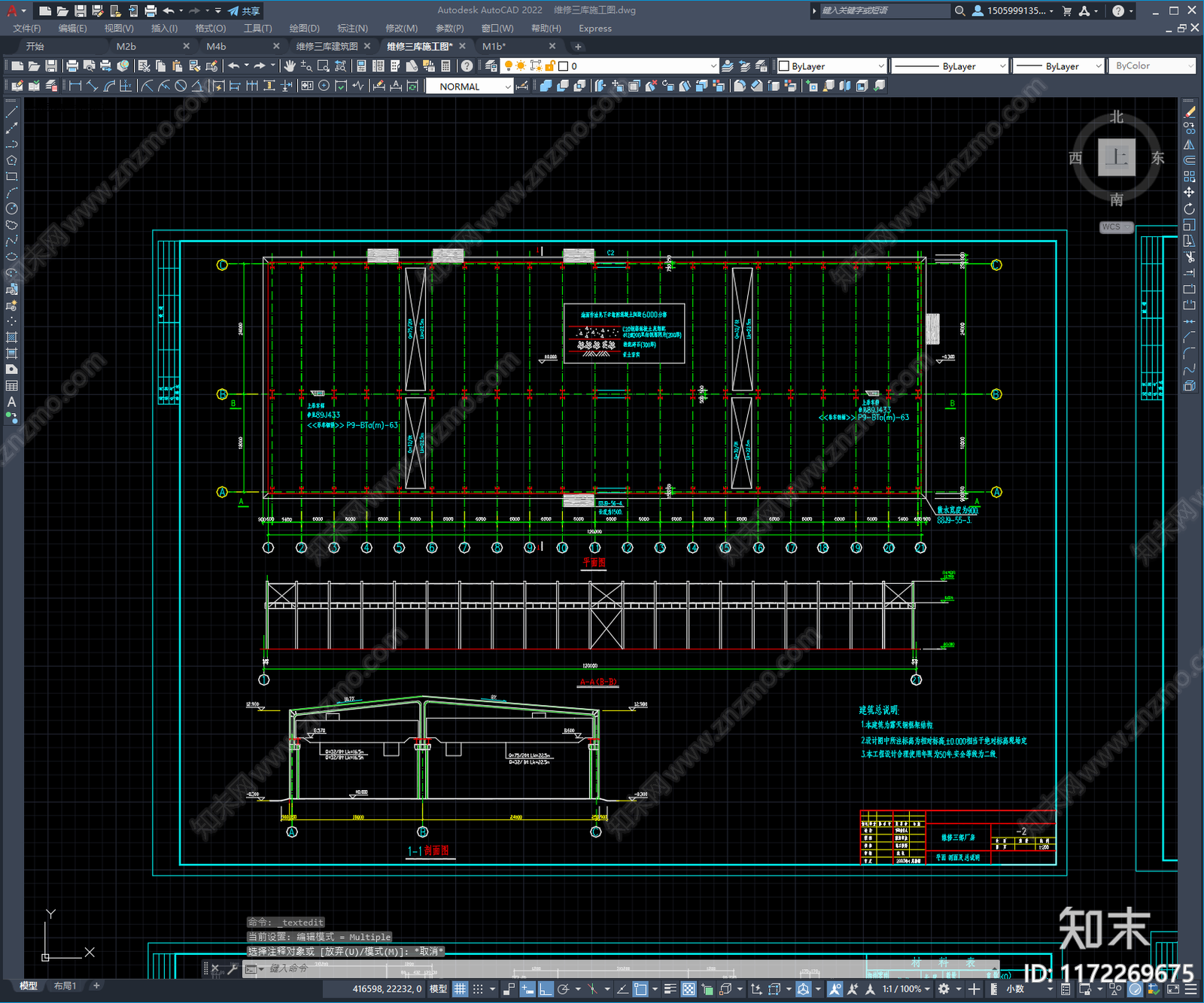1204x1003 pixels.
Task: Switch to the M2b drawing tab
Action: pyautogui.click(x=126, y=47)
